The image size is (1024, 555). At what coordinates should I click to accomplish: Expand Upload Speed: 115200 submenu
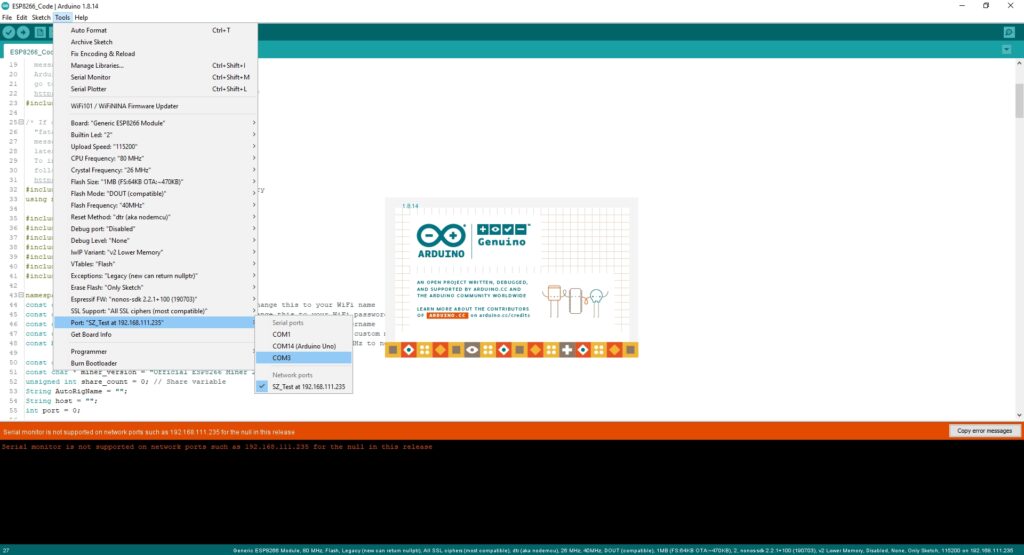[x=155, y=146]
